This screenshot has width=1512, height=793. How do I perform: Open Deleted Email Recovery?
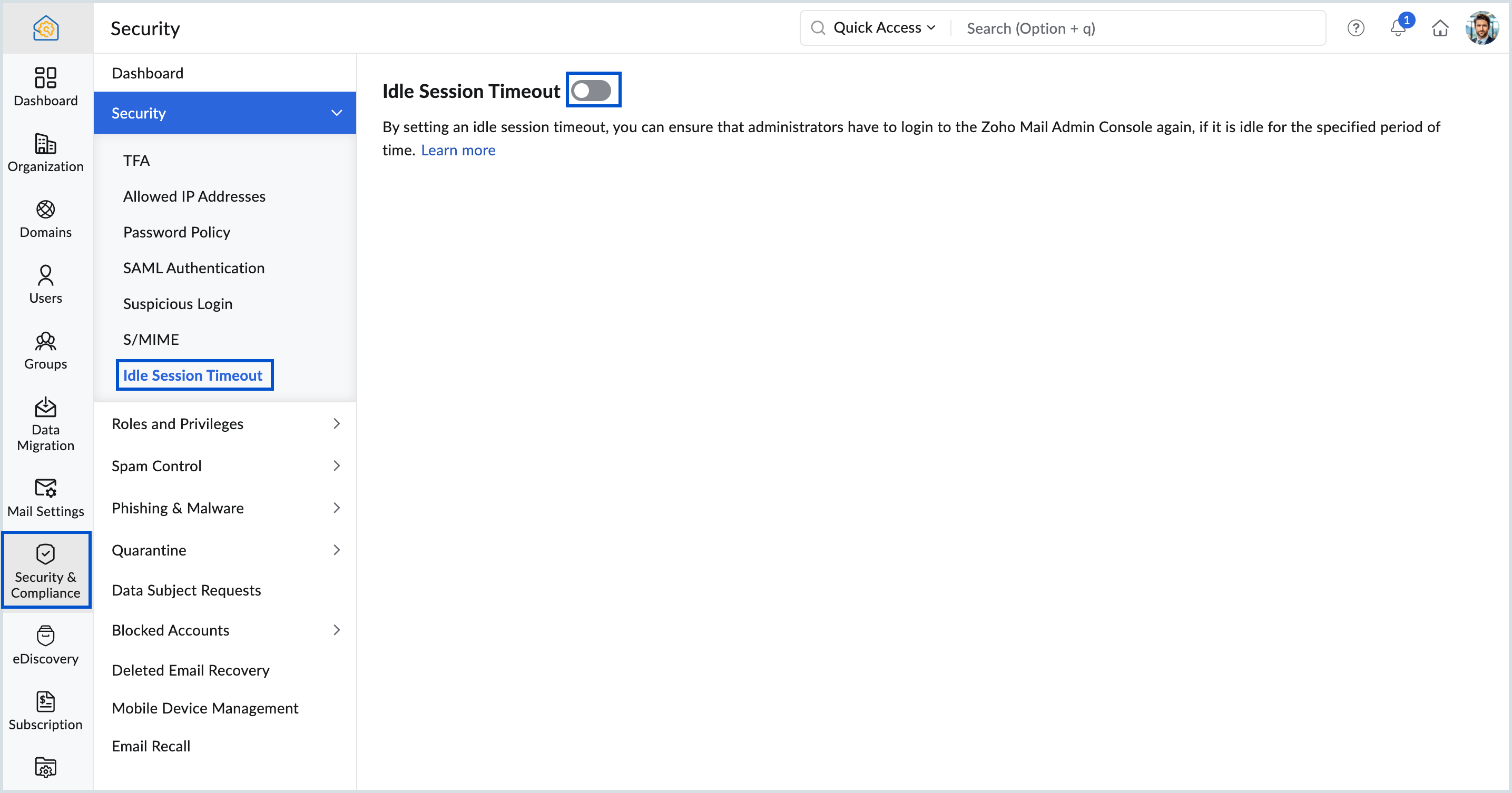(191, 670)
